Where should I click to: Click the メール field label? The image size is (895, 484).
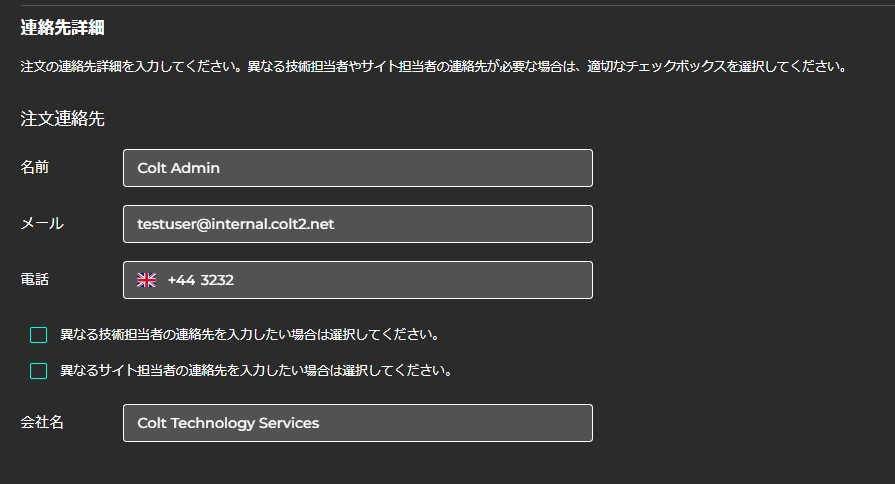pyautogui.click(x=42, y=224)
